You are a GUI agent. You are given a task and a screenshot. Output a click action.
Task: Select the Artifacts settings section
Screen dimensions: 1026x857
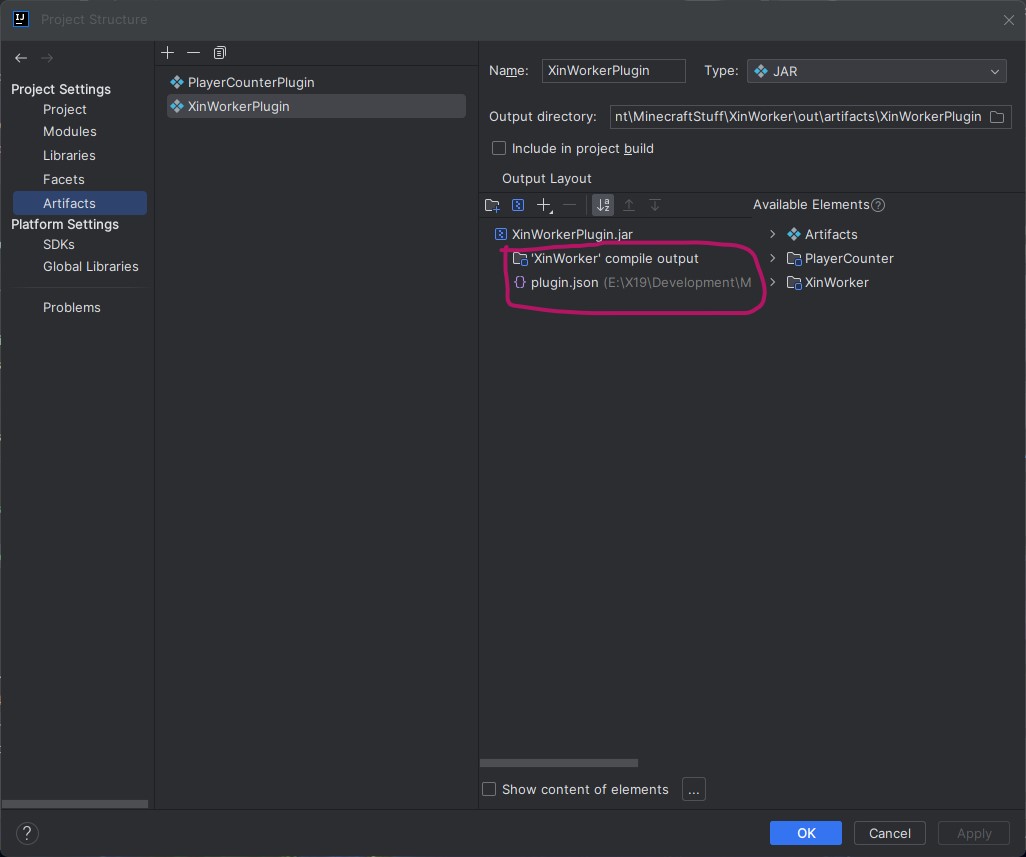[80, 203]
